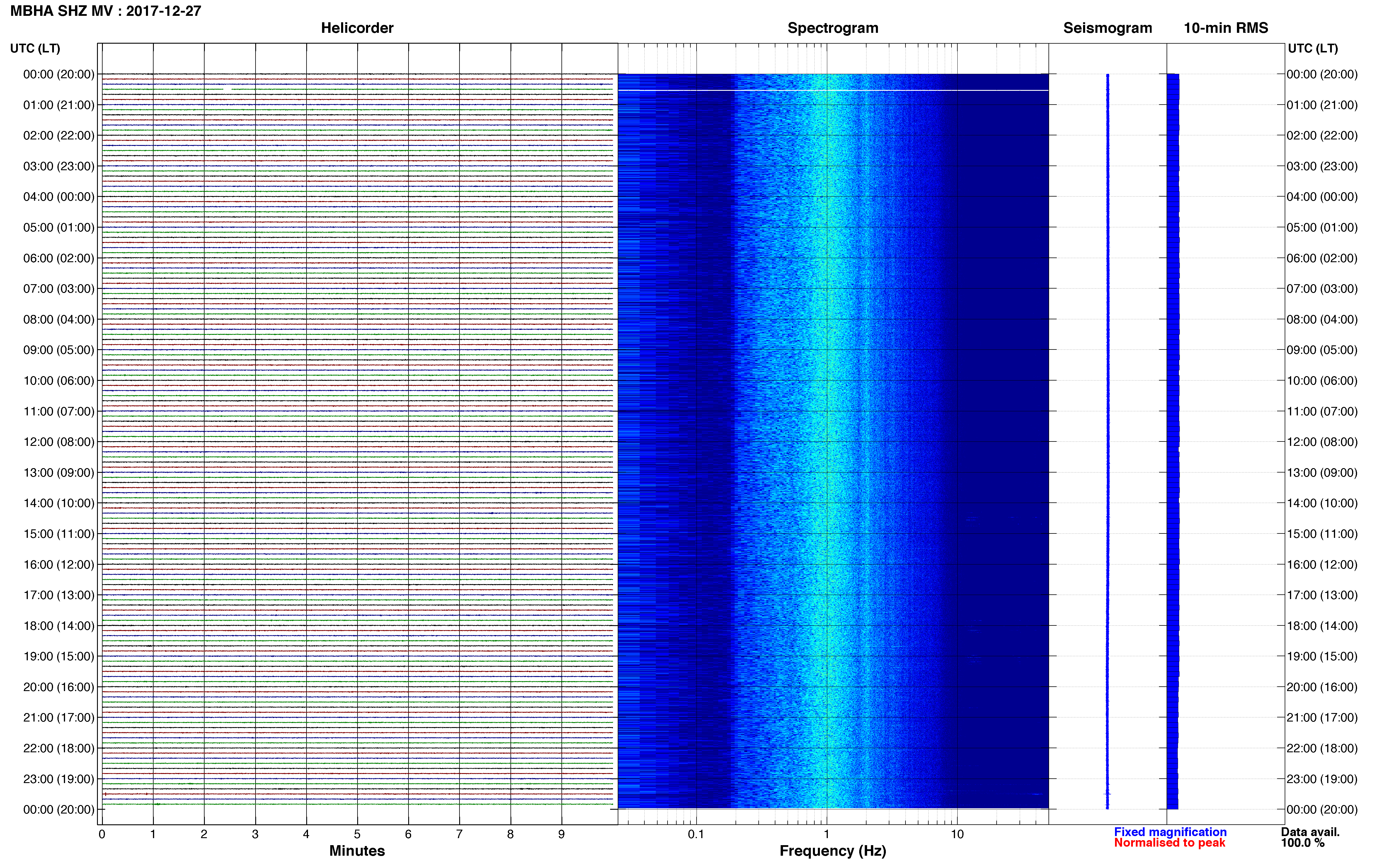
Task: Select the '100.0 %' data availability value
Action: pos(1303,843)
